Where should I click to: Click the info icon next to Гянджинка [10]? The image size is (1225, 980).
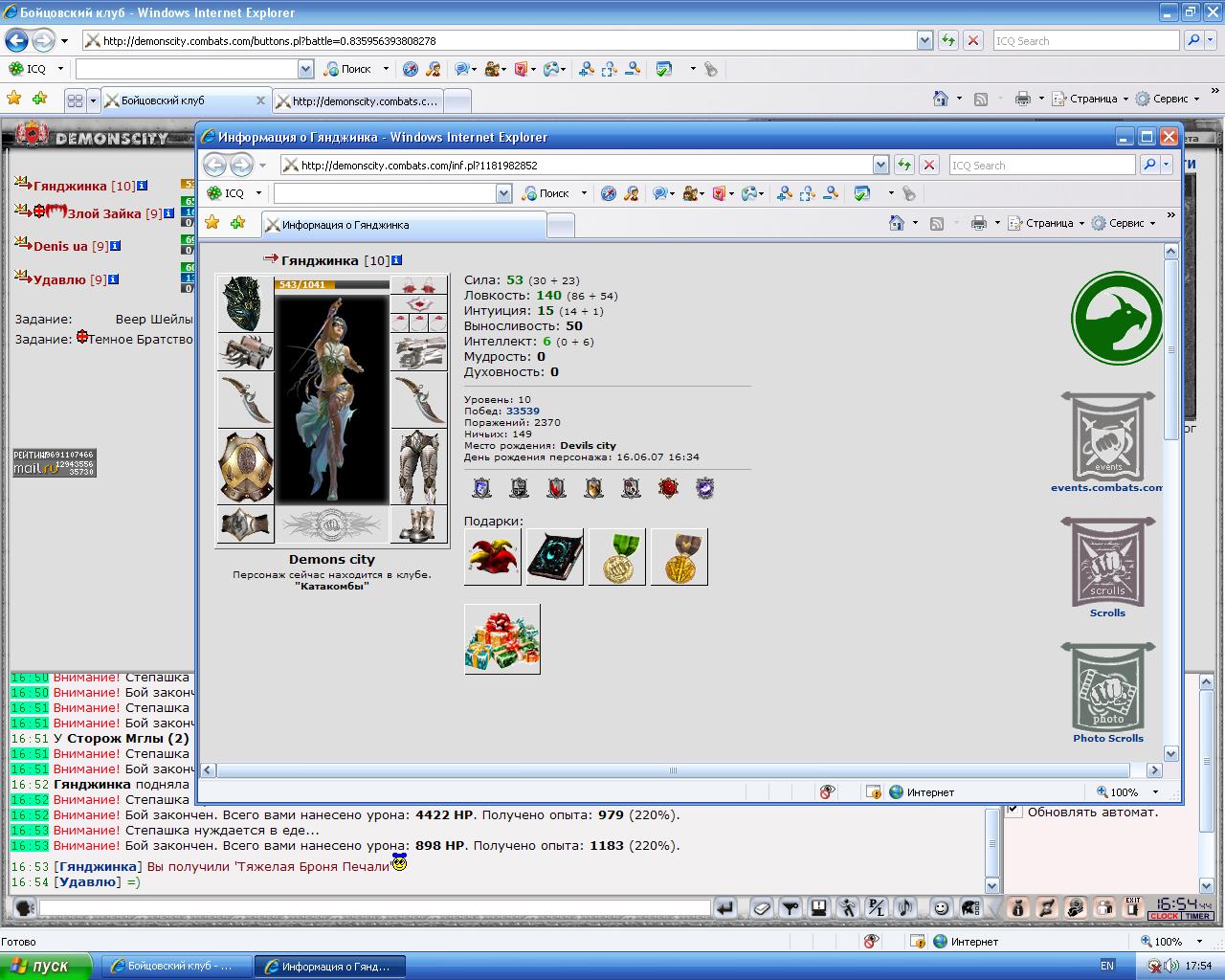click(x=396, y=260)
